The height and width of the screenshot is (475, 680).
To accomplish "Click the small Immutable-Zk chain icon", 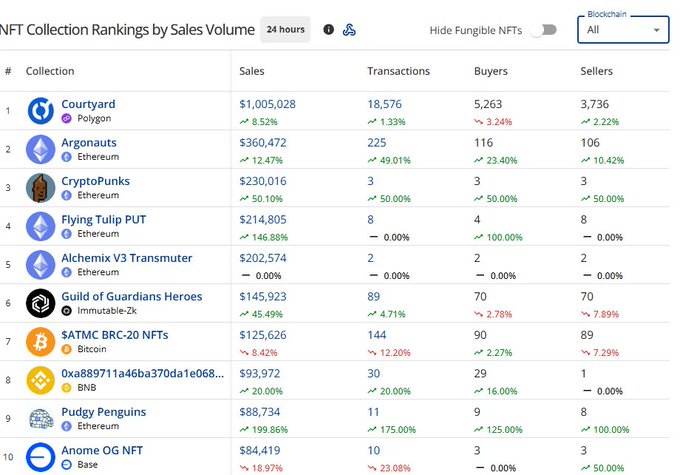I will 66,311.
